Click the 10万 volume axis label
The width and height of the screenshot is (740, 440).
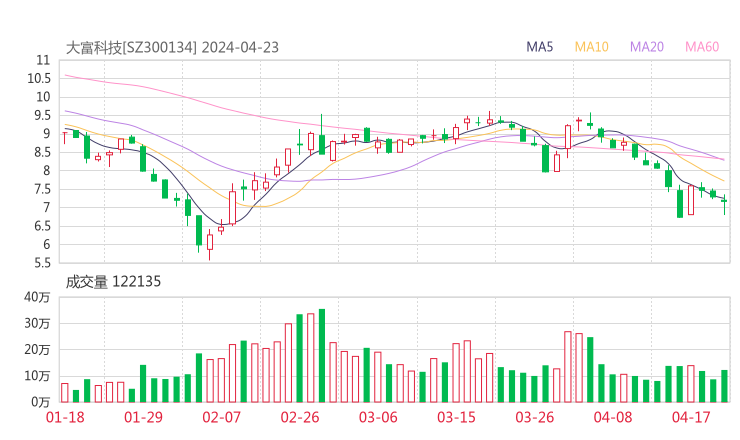pyautogui.click(x=37, y=376)
